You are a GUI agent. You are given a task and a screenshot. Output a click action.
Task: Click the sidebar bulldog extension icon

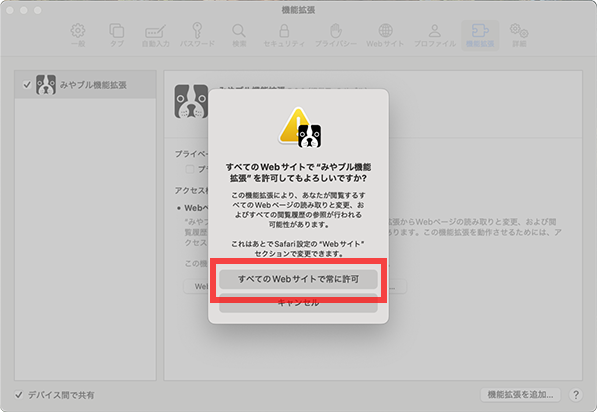[x=46, y=85]
